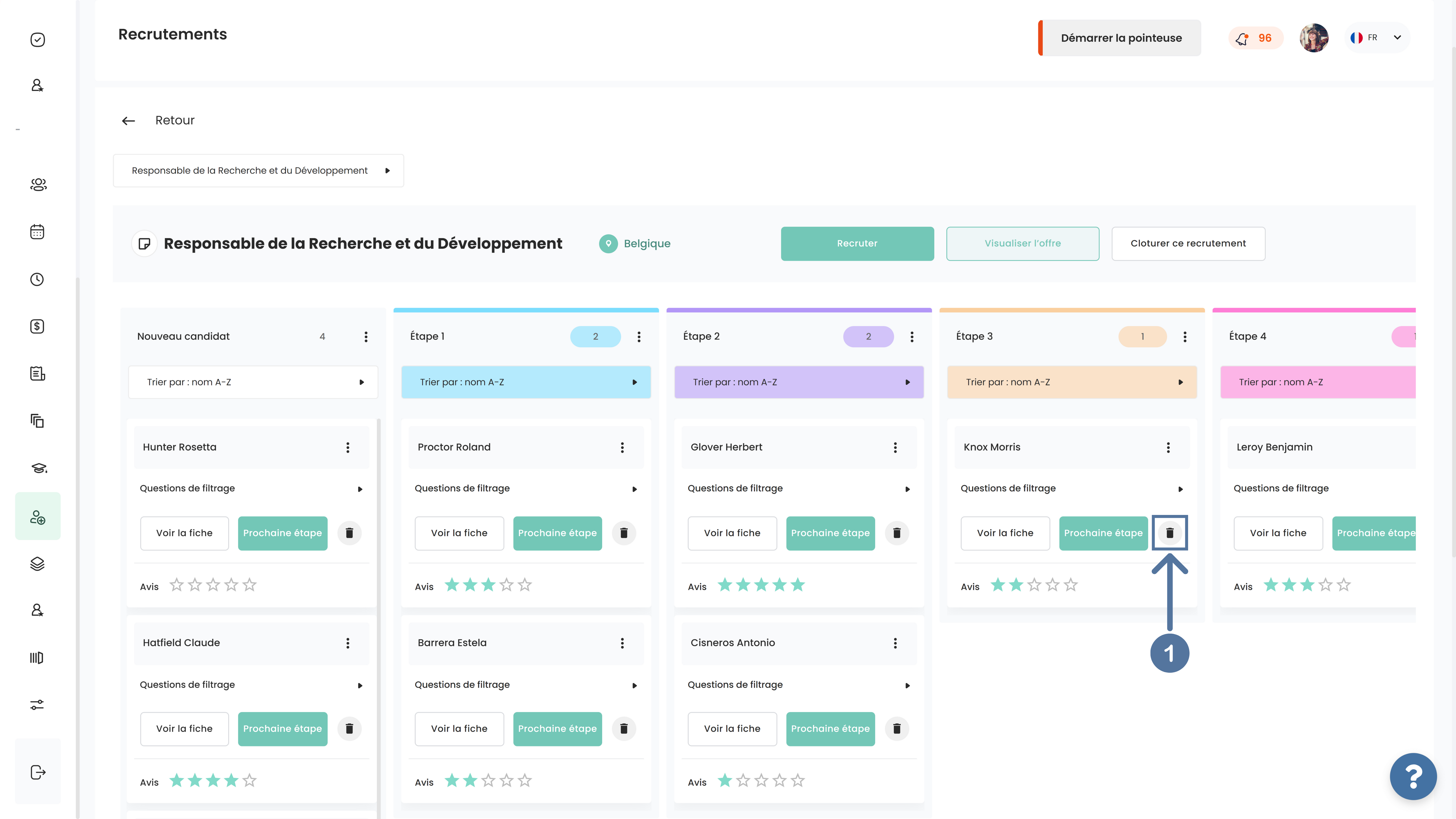Open options menu for Étape 1 column

tap(639, 337)
